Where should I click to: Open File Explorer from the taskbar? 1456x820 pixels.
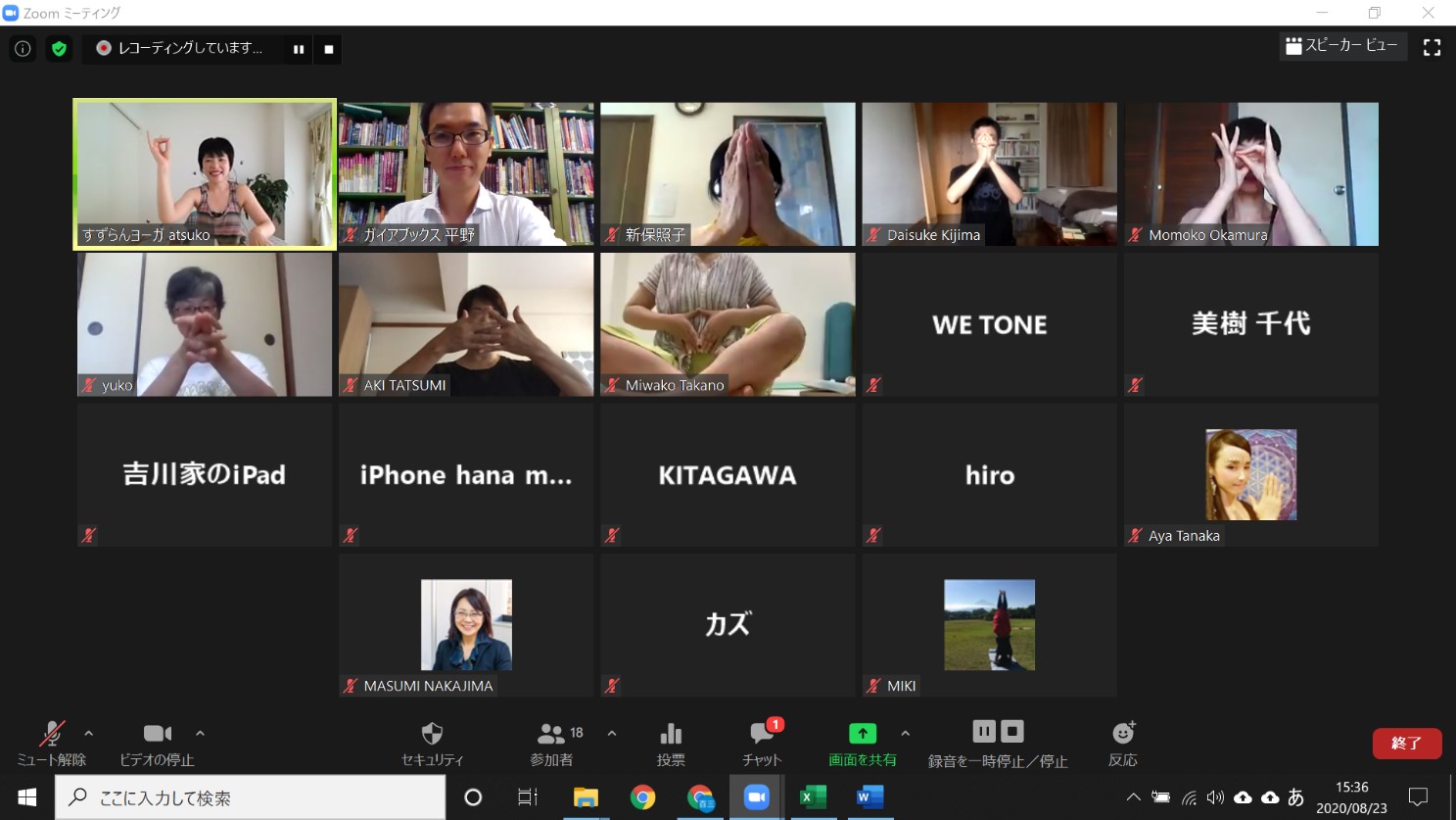pyautogui.click(x=586, y=797)
